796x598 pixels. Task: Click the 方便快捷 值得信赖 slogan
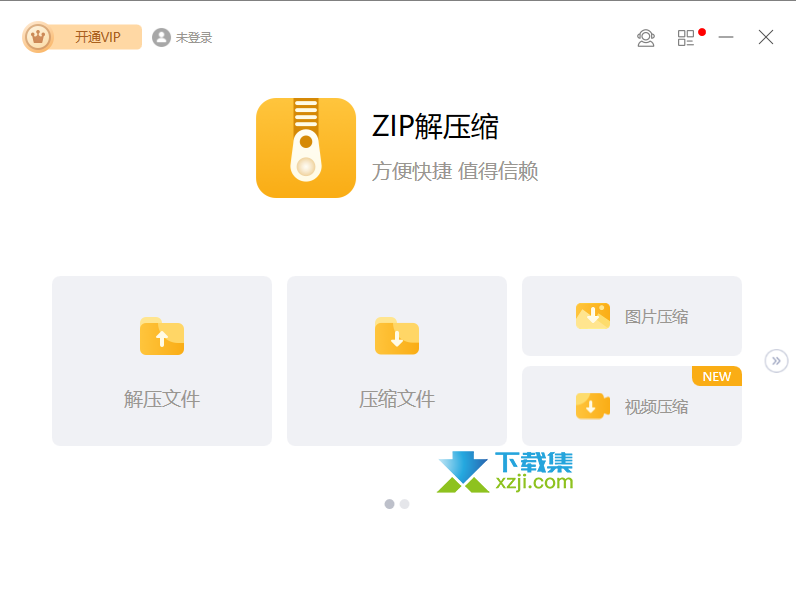click(455, 171)
